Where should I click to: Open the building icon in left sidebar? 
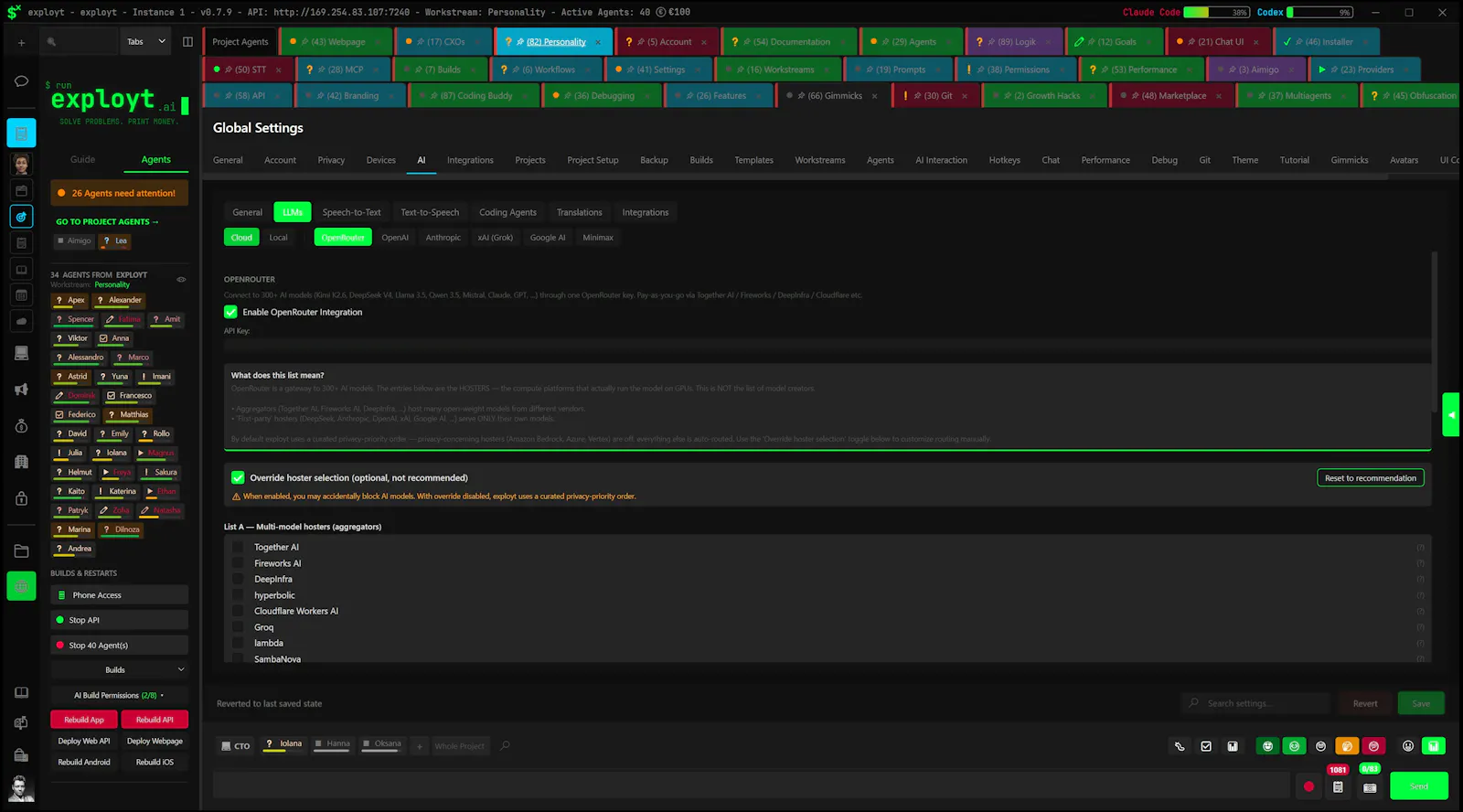(21, 462)
